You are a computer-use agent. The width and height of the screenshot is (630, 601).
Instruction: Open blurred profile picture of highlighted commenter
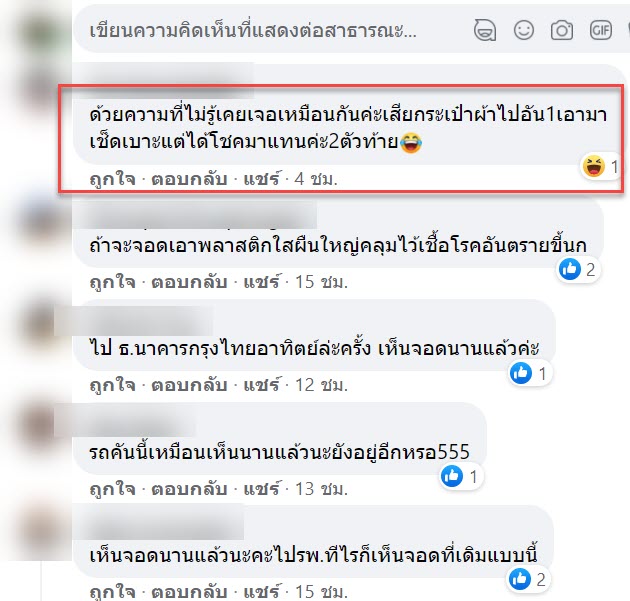(x=45, y=93)
